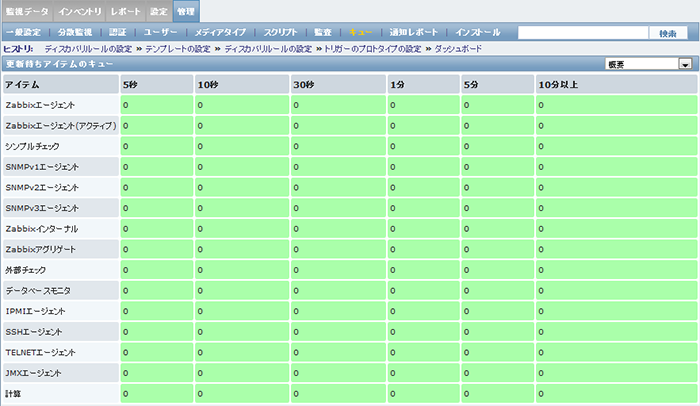
Task: Go to the 認証 submenu
Action: pos(118,33)
